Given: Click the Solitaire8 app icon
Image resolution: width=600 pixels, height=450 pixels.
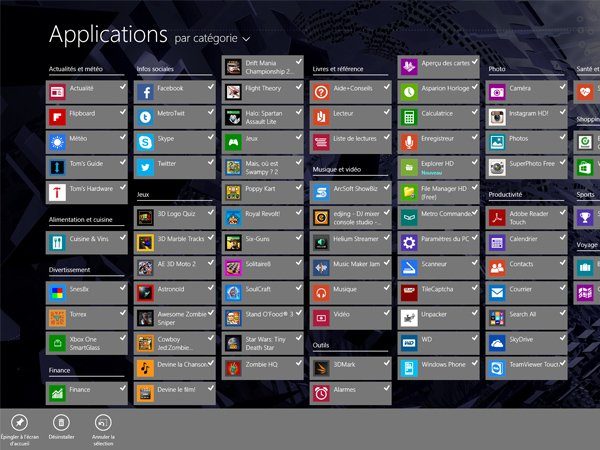Looking at the screenshot, I should pyautogui.click(x=233, y=268).
